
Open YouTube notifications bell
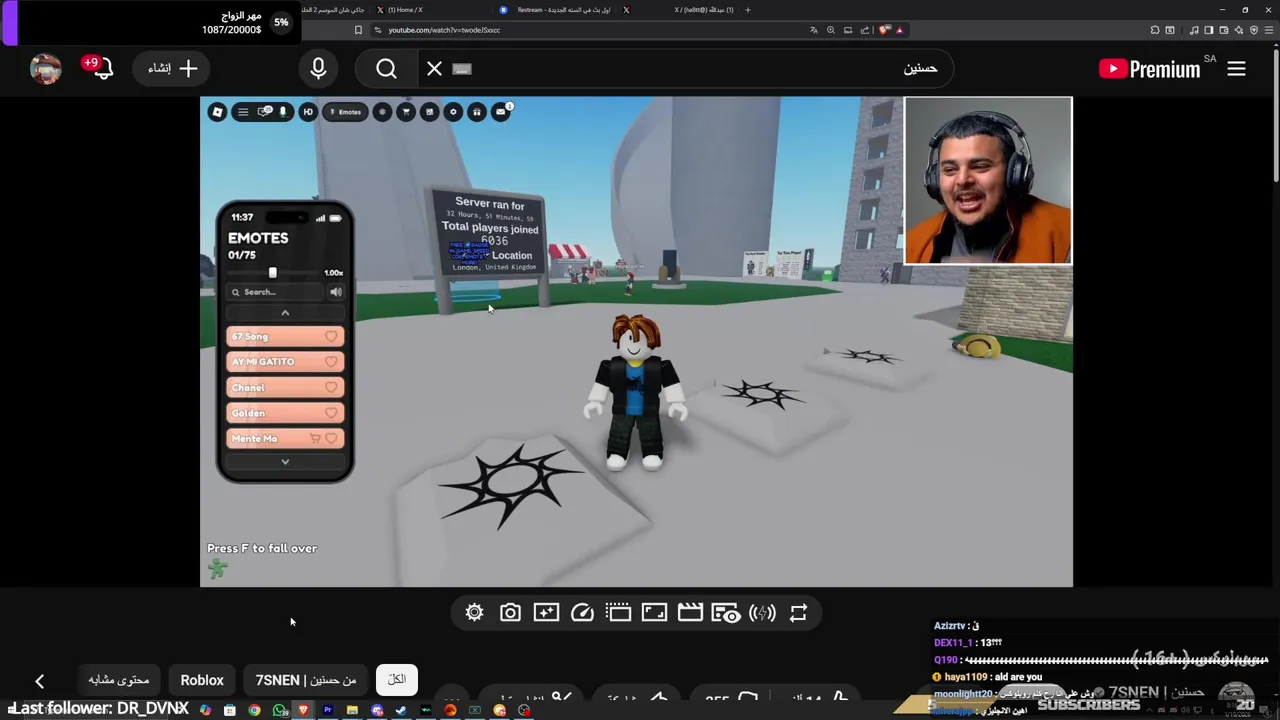click(102, 69)
